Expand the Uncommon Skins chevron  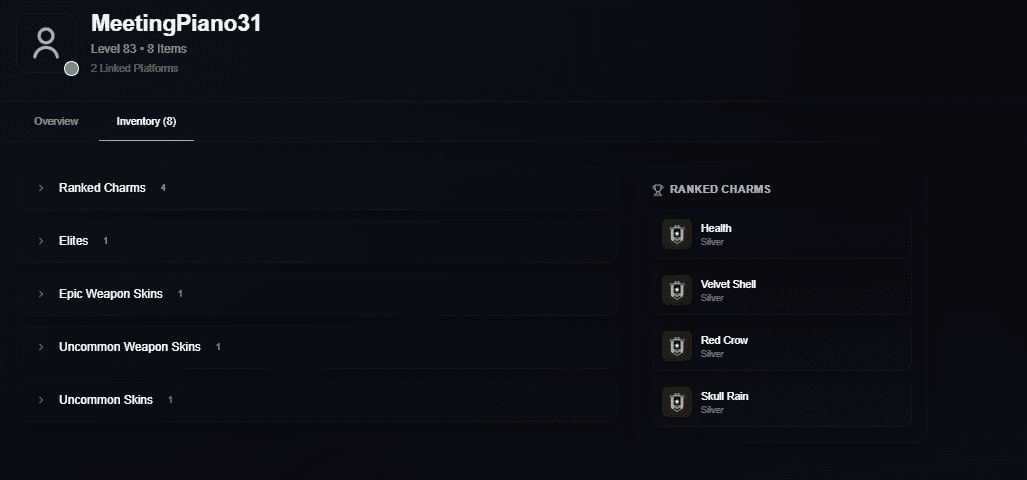(x=41, y=400)
